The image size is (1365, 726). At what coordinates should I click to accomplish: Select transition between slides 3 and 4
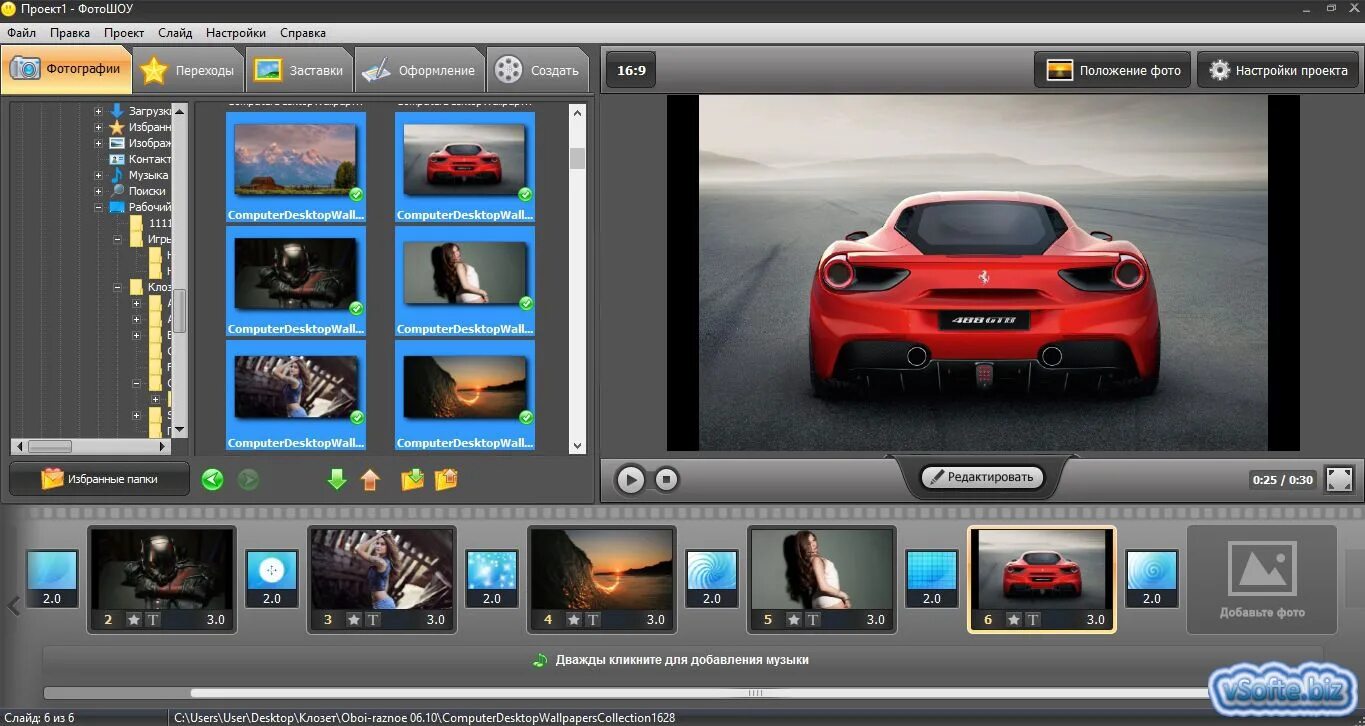(492, 579)
